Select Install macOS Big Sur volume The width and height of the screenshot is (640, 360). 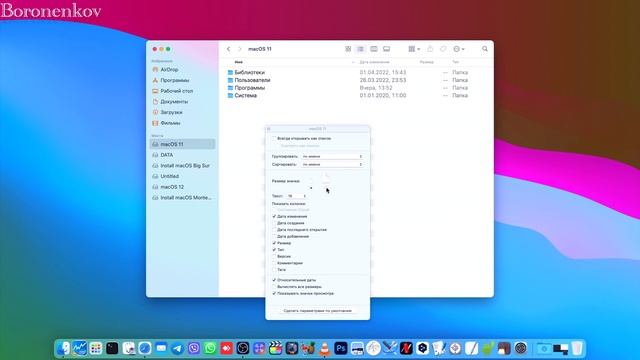click(182, 166)
